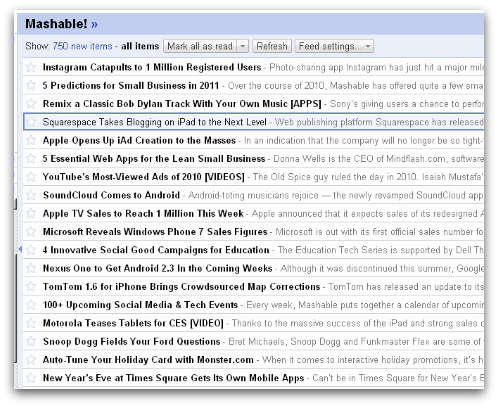Refresh the Mashable feed
The height and width of the screenshot is (407, 498).
pos(272,46)
